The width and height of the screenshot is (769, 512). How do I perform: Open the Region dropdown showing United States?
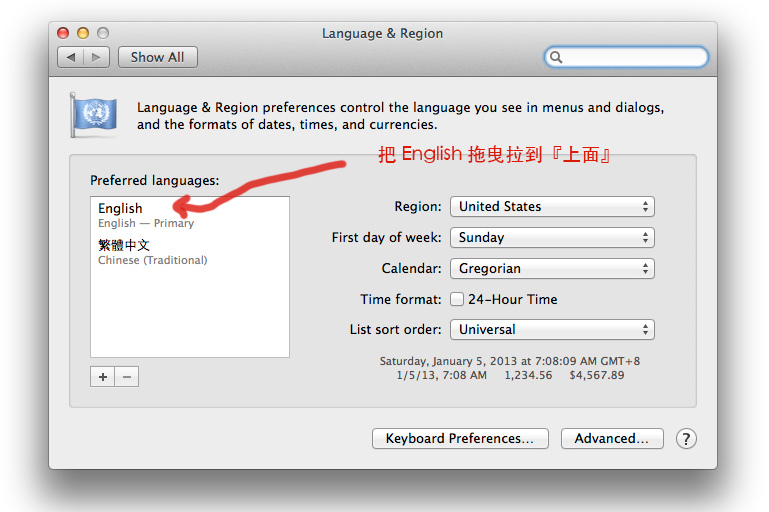click(x=552, y=206)
